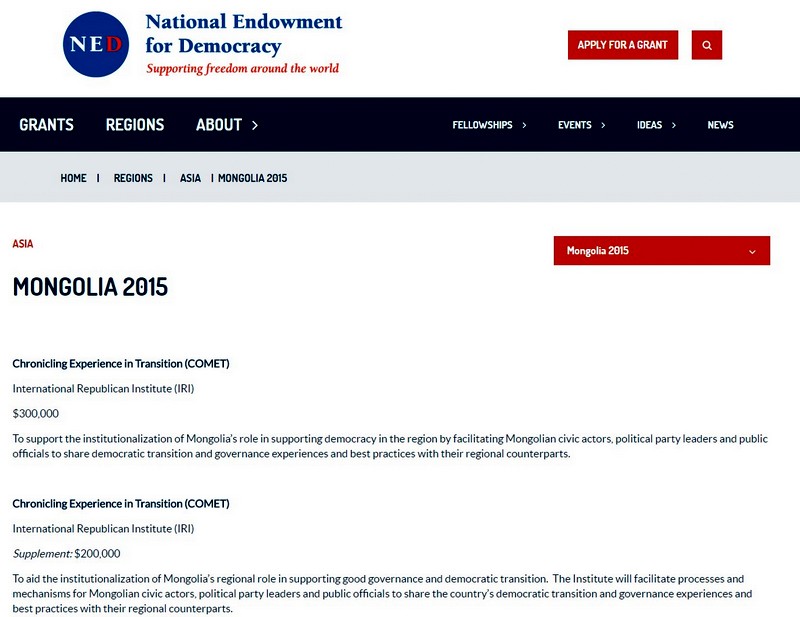The image size is (800, 617).
Task: Click the red Asia category label
Action: [22, 244]
